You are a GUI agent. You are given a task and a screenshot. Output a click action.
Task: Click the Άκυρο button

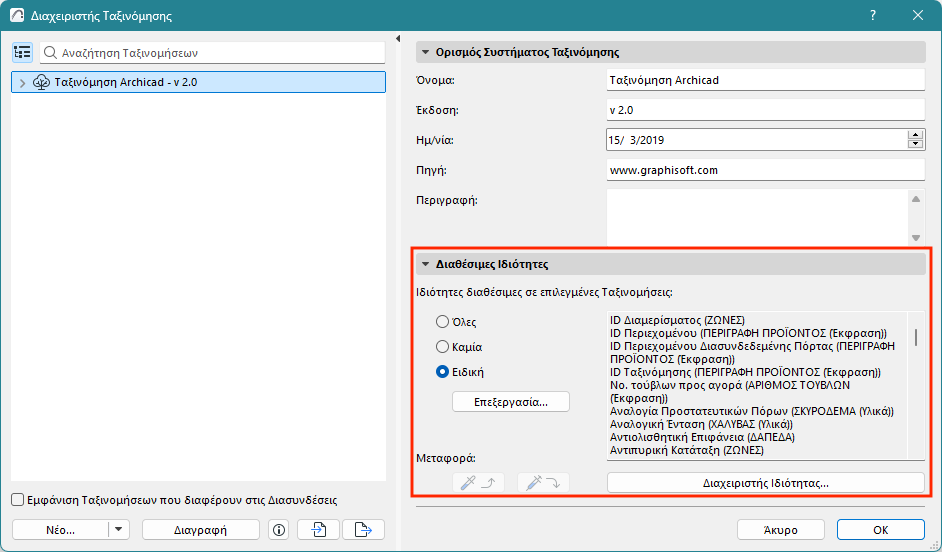coord(780,530)
